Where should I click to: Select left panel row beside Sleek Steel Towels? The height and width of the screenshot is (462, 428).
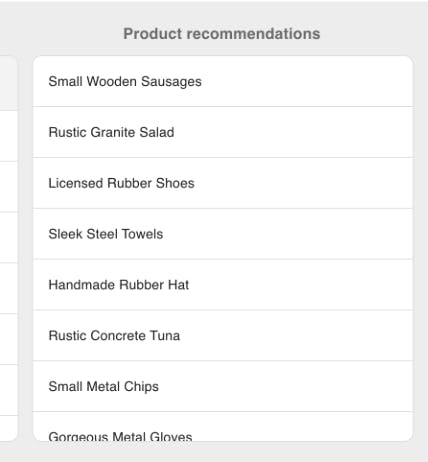point(8,238)
